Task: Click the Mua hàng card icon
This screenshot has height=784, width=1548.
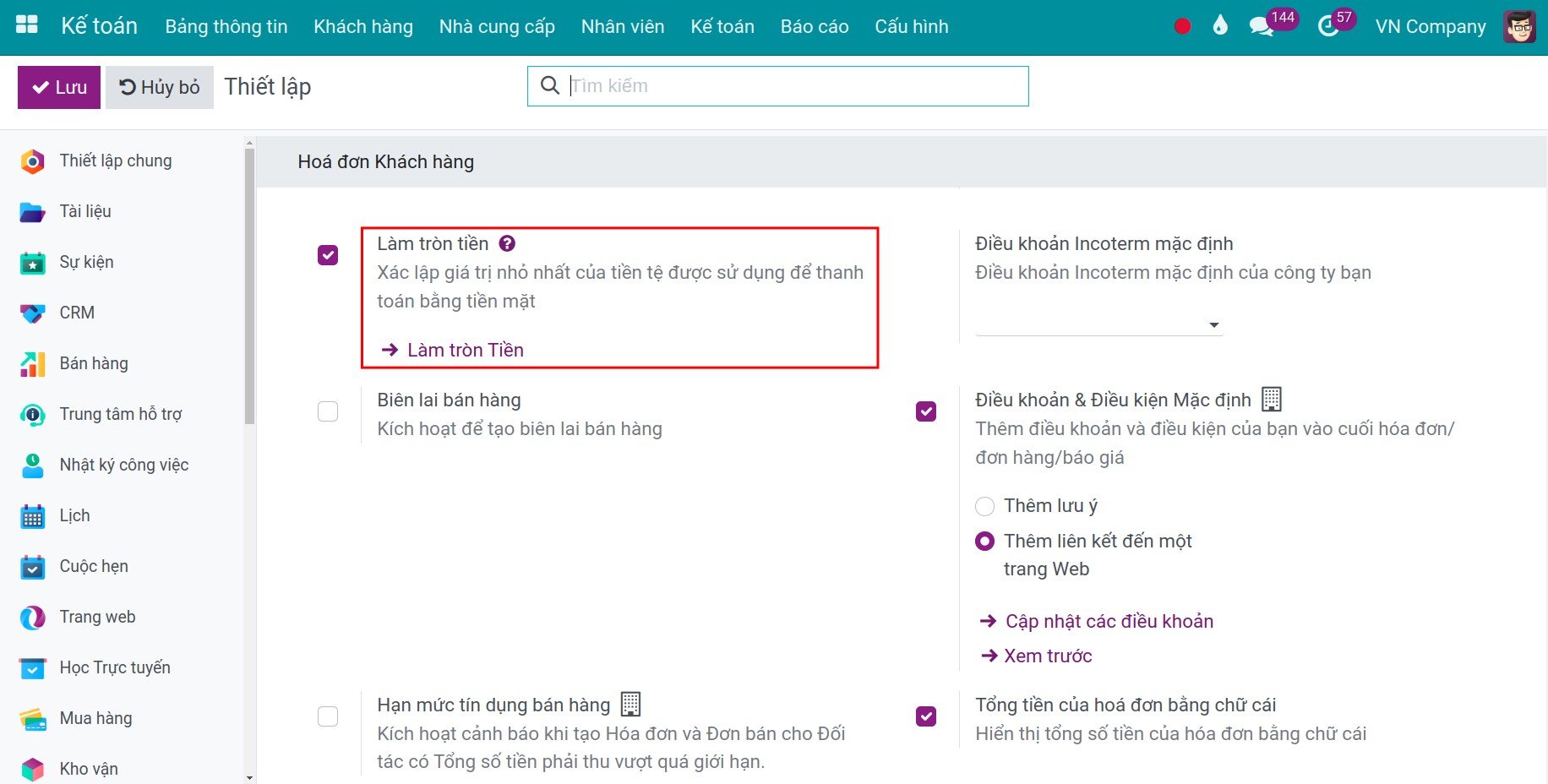Action: [x=32, y=719]
